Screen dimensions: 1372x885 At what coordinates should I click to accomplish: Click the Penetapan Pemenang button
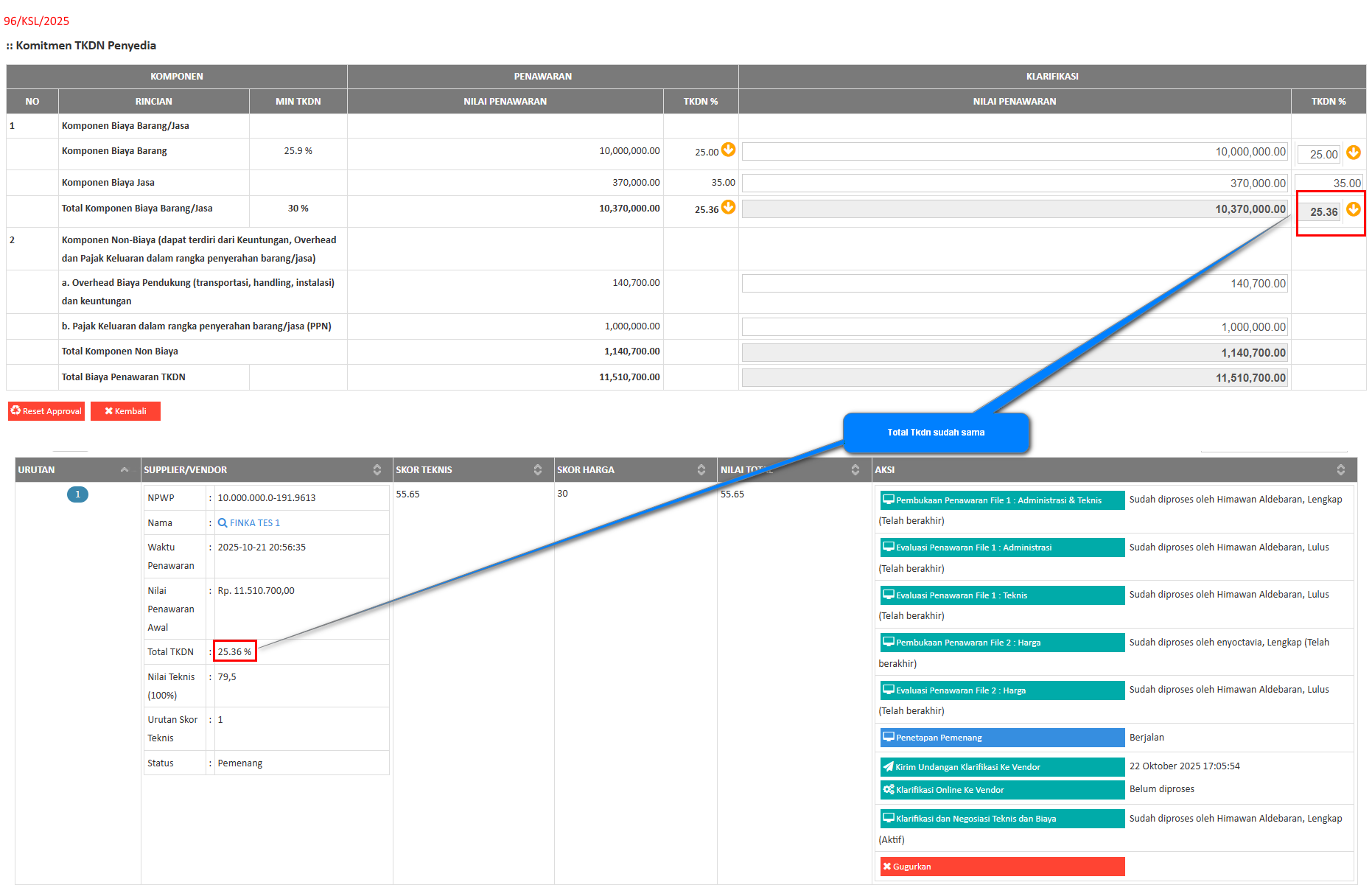(1001, 738)
